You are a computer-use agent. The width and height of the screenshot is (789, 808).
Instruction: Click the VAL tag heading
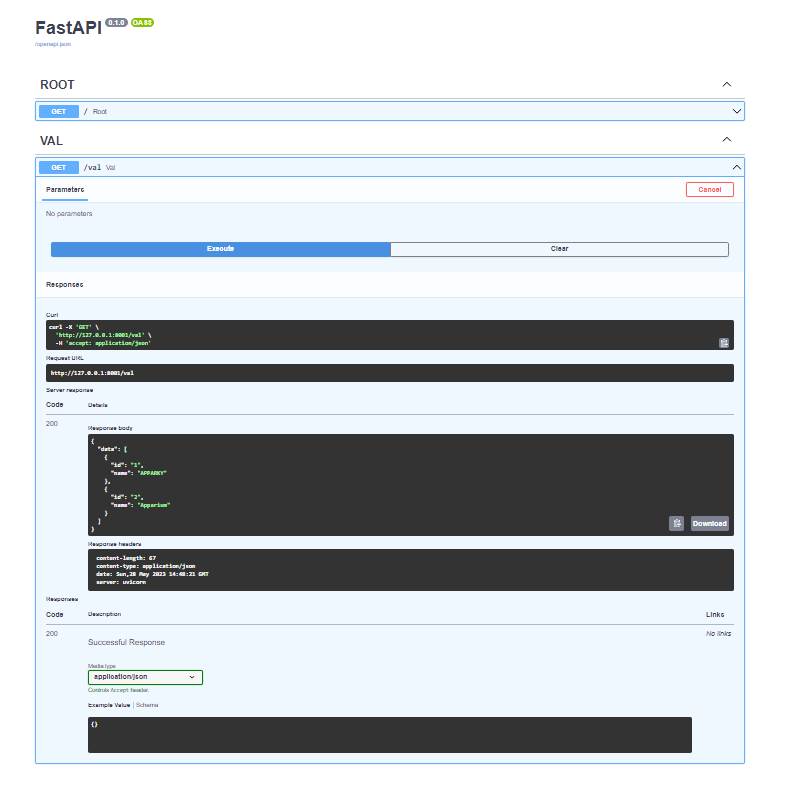[x=52, y=141]
